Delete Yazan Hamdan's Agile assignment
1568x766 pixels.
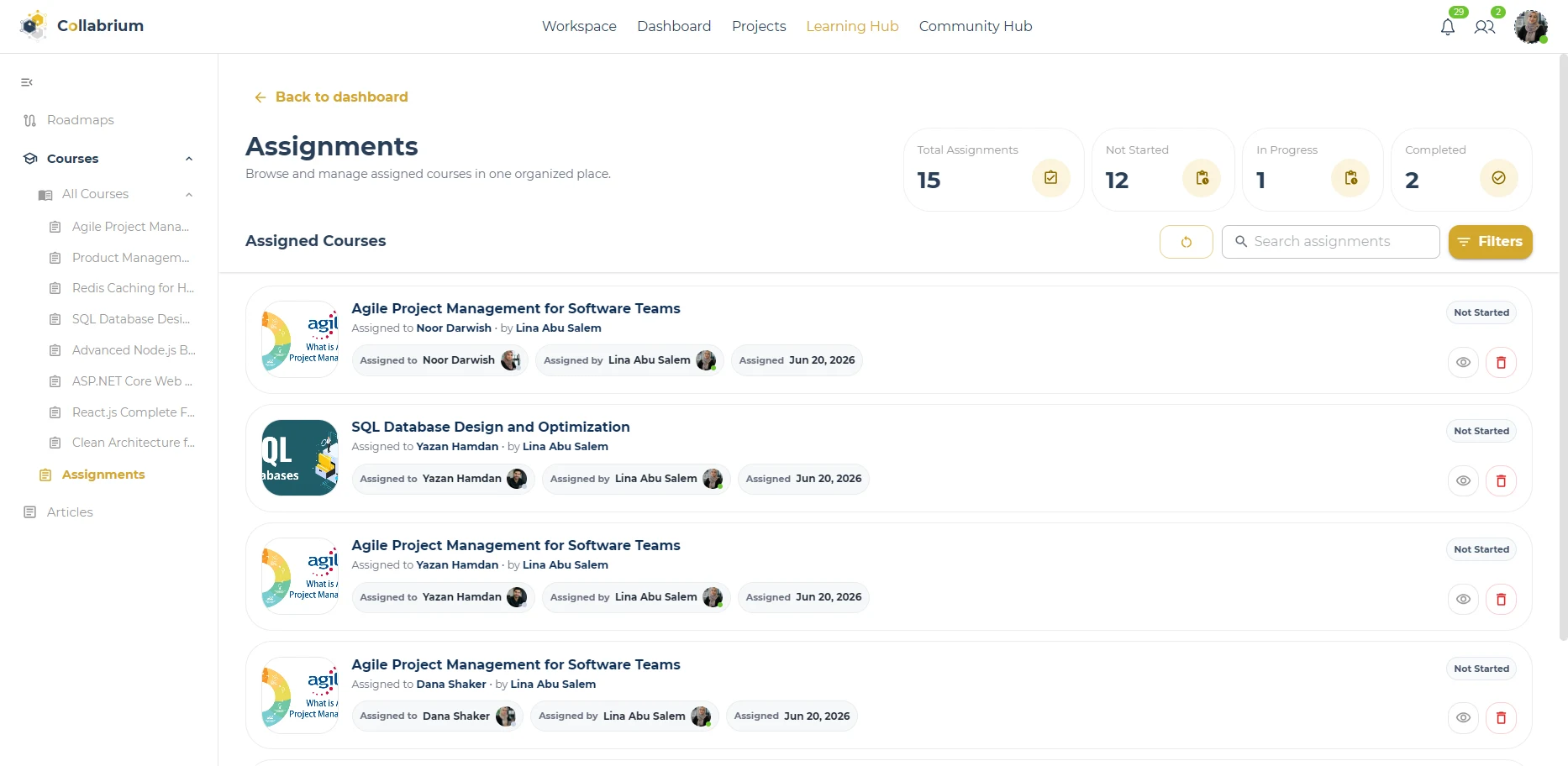tap(1501, 600)
